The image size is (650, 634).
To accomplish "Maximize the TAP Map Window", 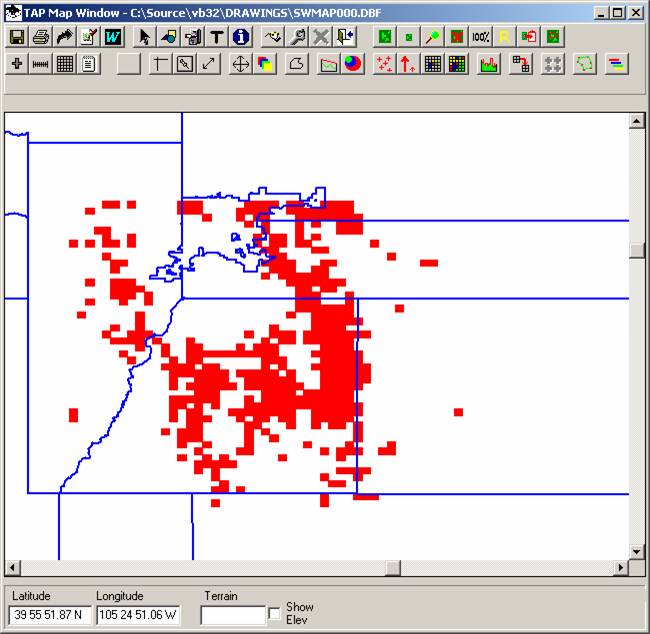I will point(618,13).
